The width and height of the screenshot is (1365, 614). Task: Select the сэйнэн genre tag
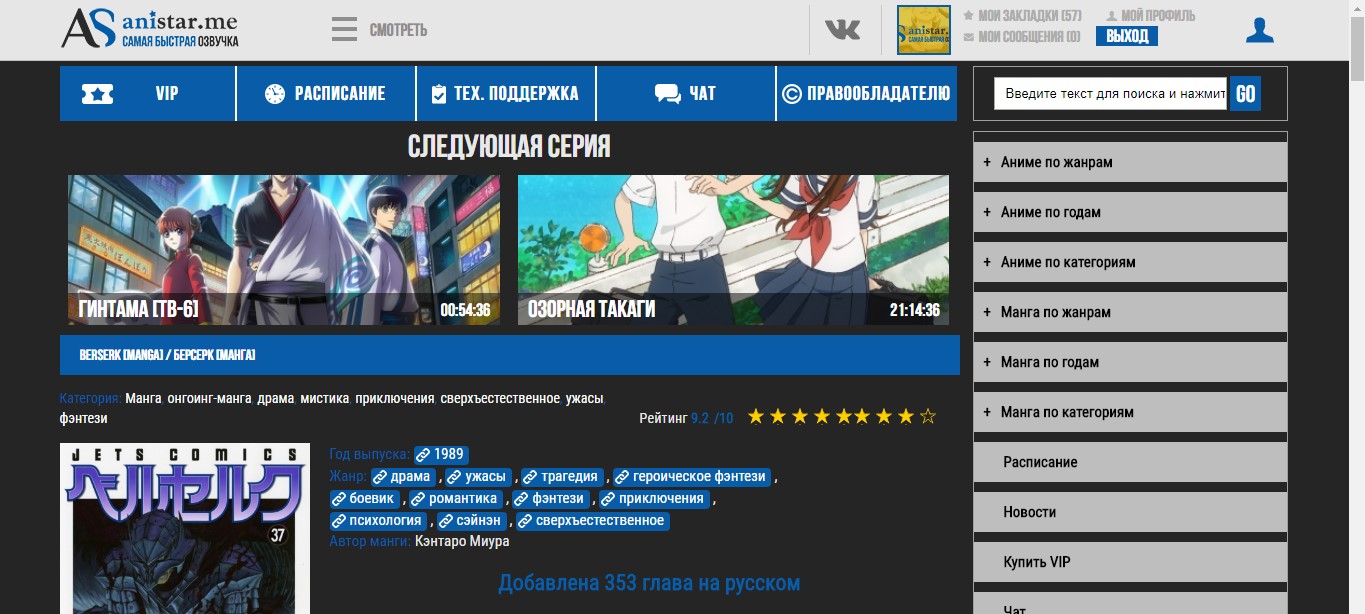472,520
